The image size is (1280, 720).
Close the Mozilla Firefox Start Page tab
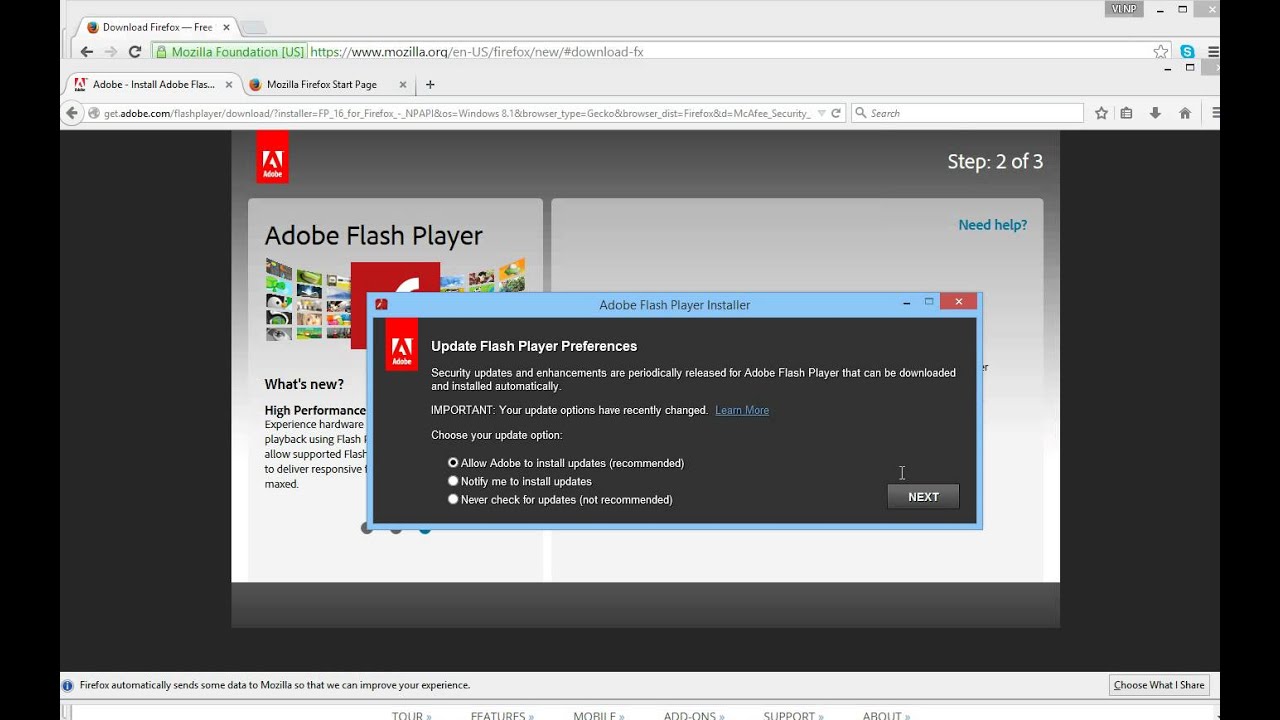click(x=402, y=85)
